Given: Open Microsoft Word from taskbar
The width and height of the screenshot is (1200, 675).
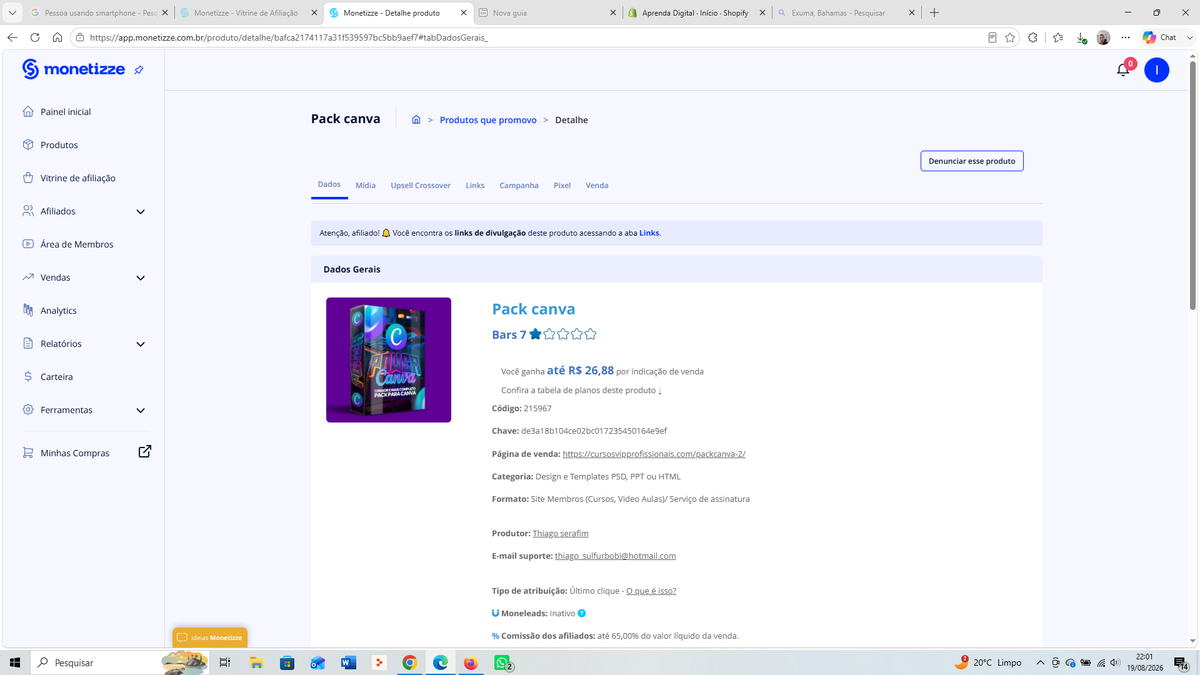Looking at the screenshot, I should (348, 662).
